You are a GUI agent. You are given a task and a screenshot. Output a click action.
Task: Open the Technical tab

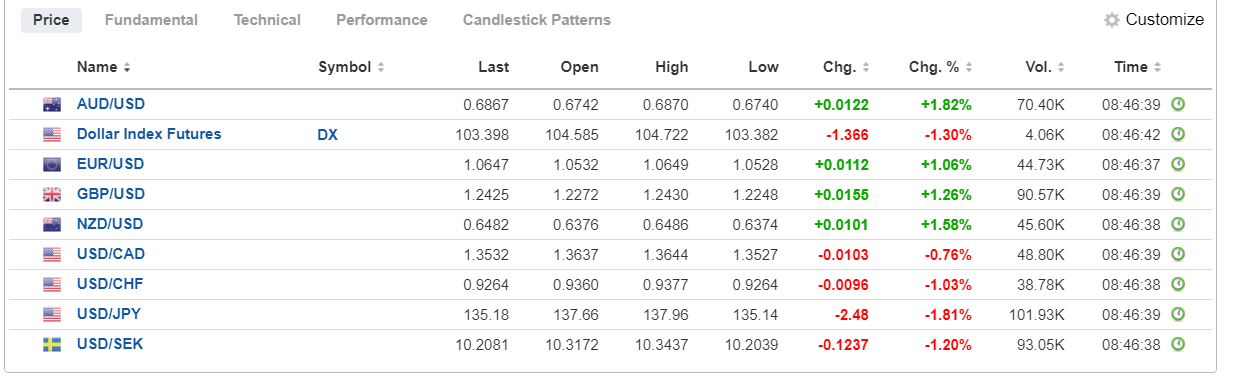[267, 20]
